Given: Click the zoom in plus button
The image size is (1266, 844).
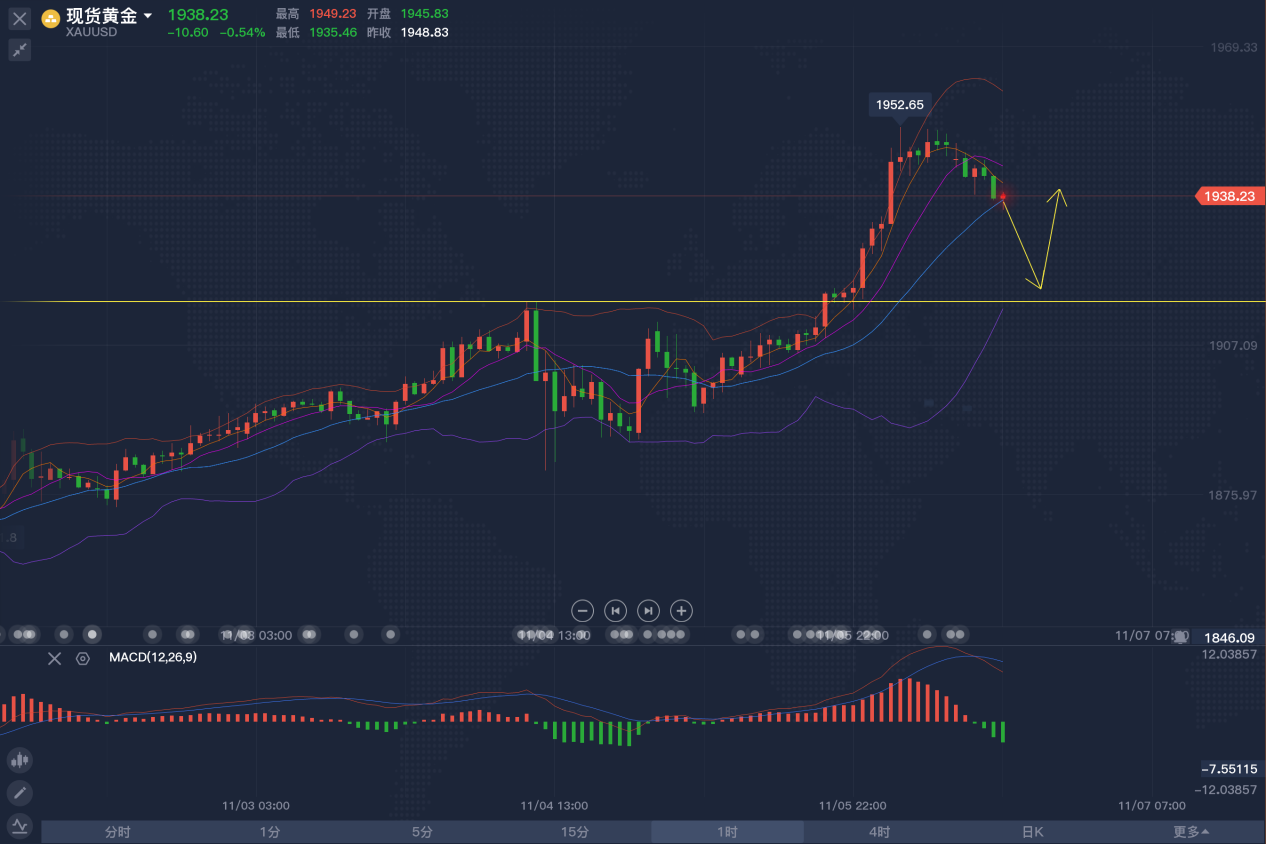Looking at the screenshot, I should coord(681,610).
